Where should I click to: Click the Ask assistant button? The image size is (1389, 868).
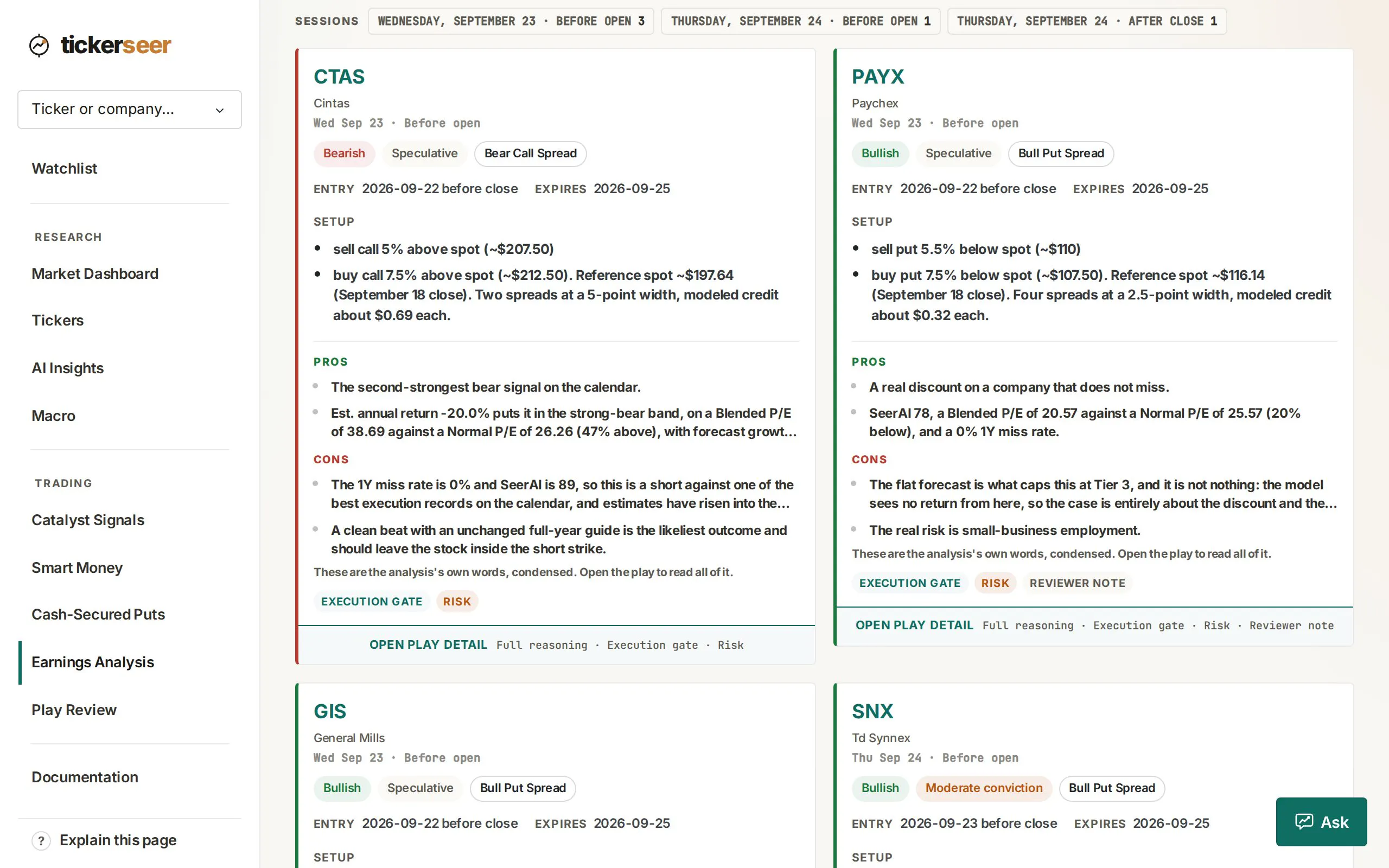1321,822
